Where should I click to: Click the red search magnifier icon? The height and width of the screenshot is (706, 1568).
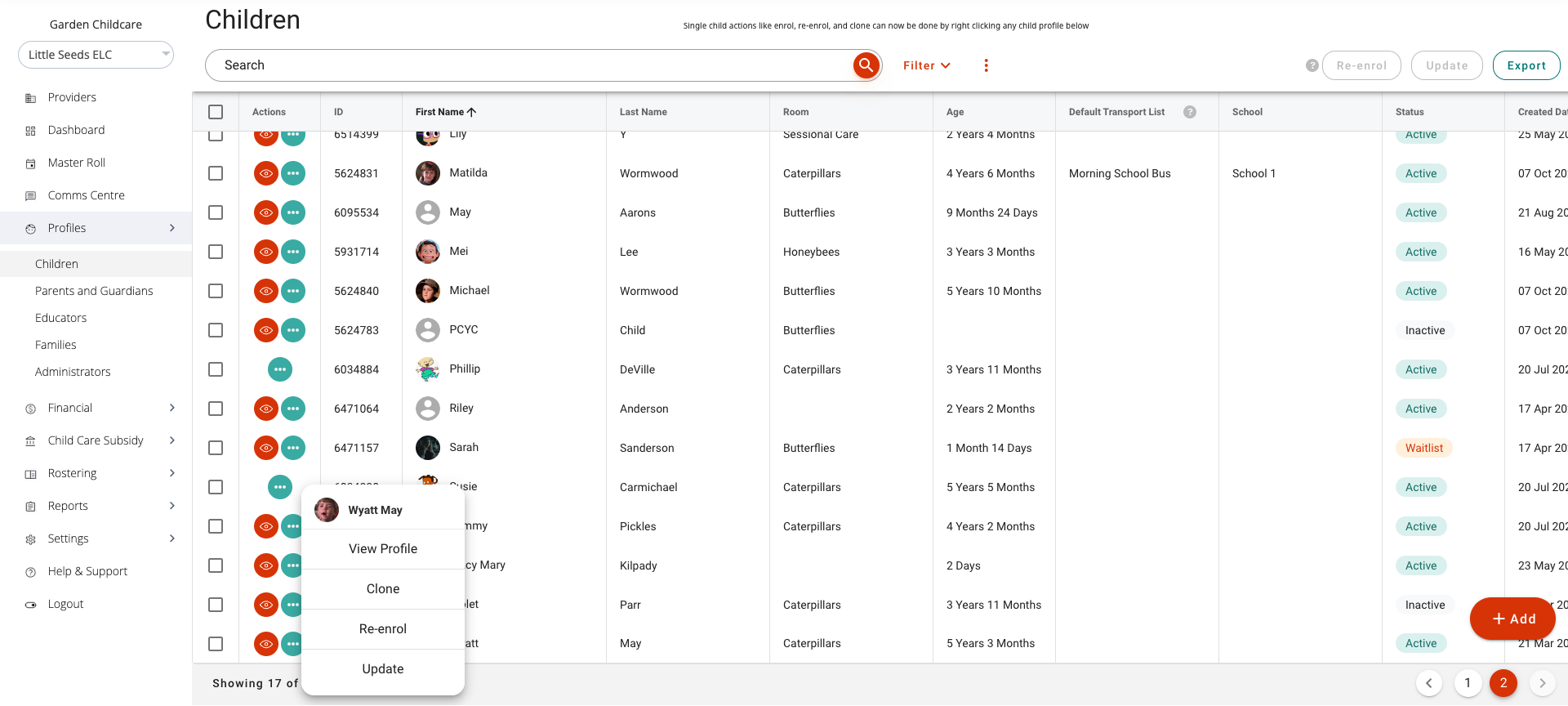click(866, 65)
